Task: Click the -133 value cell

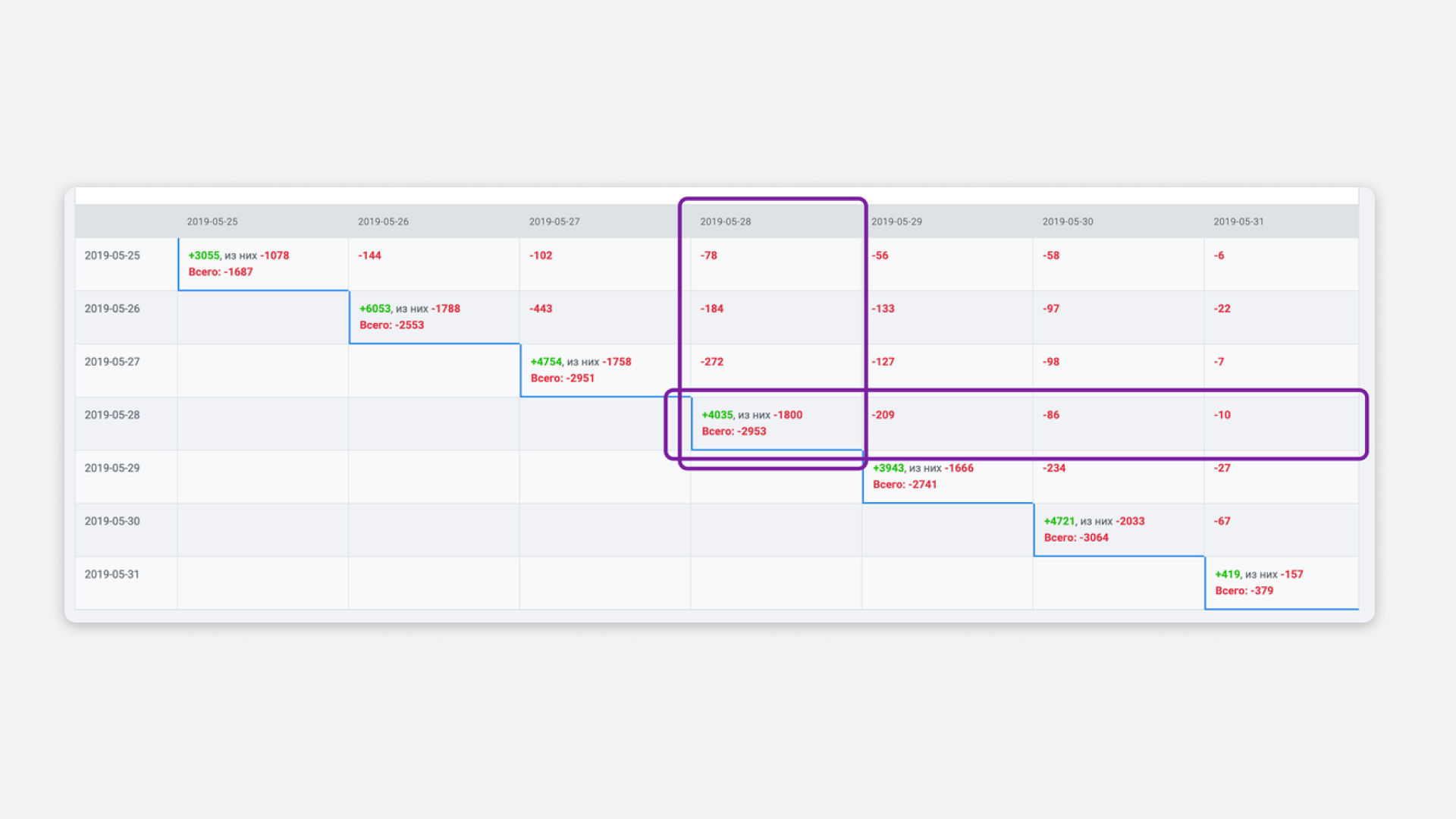Action: coord(883,309)
